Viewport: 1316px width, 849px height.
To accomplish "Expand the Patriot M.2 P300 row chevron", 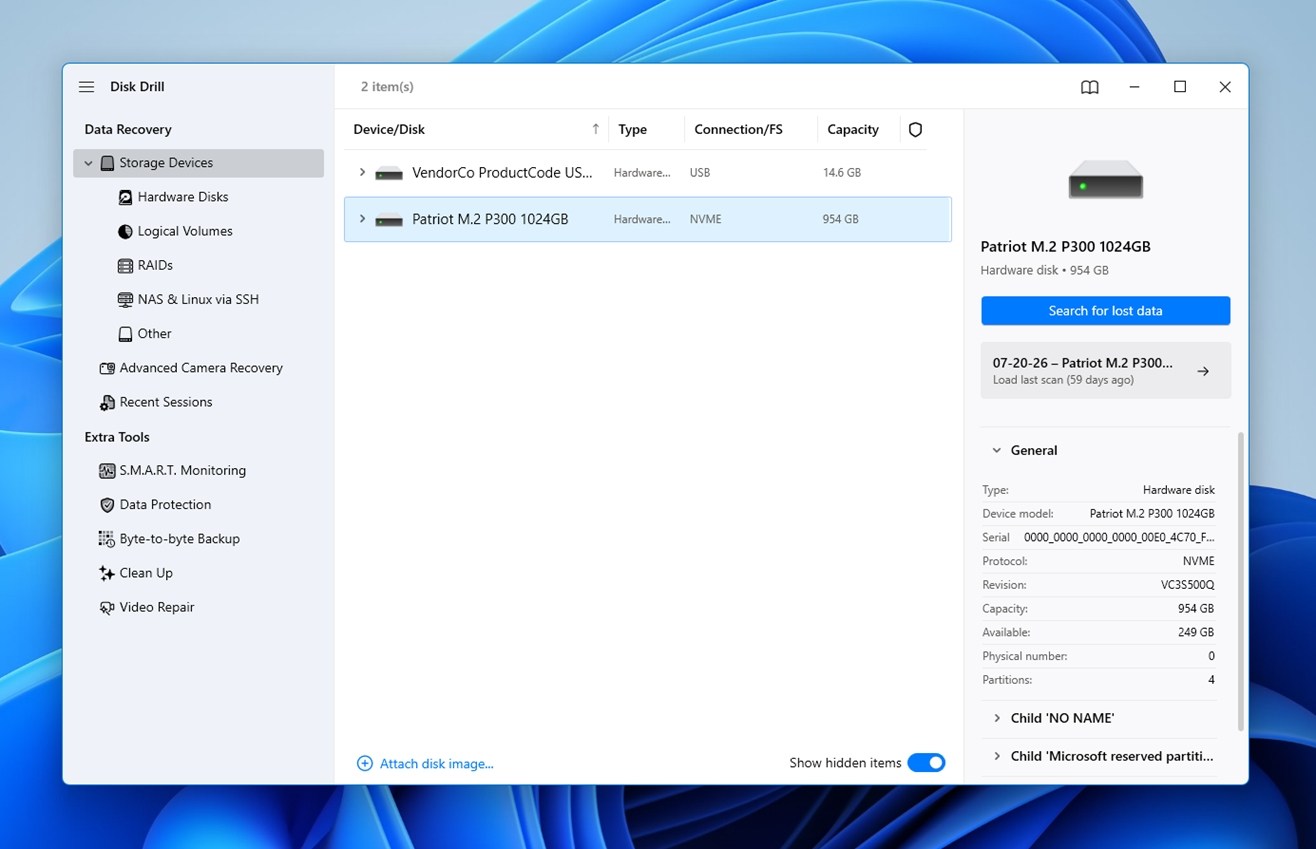I will (x=362, y=219).
